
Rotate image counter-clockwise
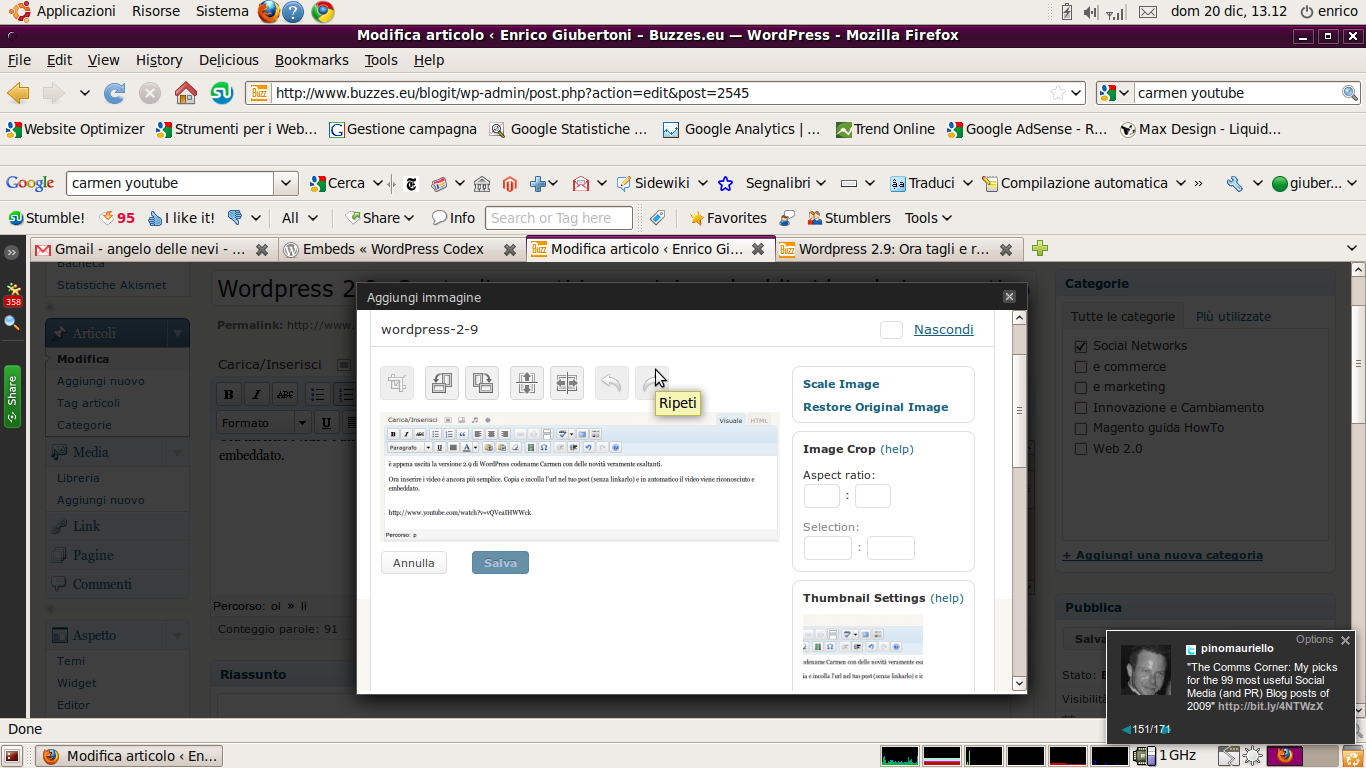442,383
